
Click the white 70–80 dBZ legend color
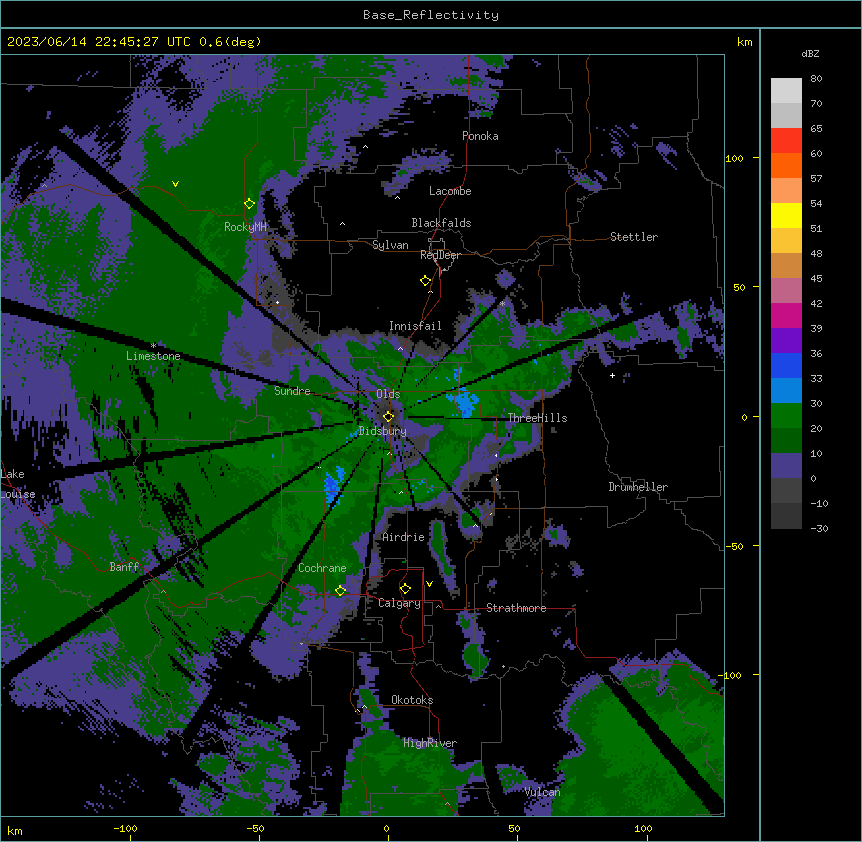[786, 91]
